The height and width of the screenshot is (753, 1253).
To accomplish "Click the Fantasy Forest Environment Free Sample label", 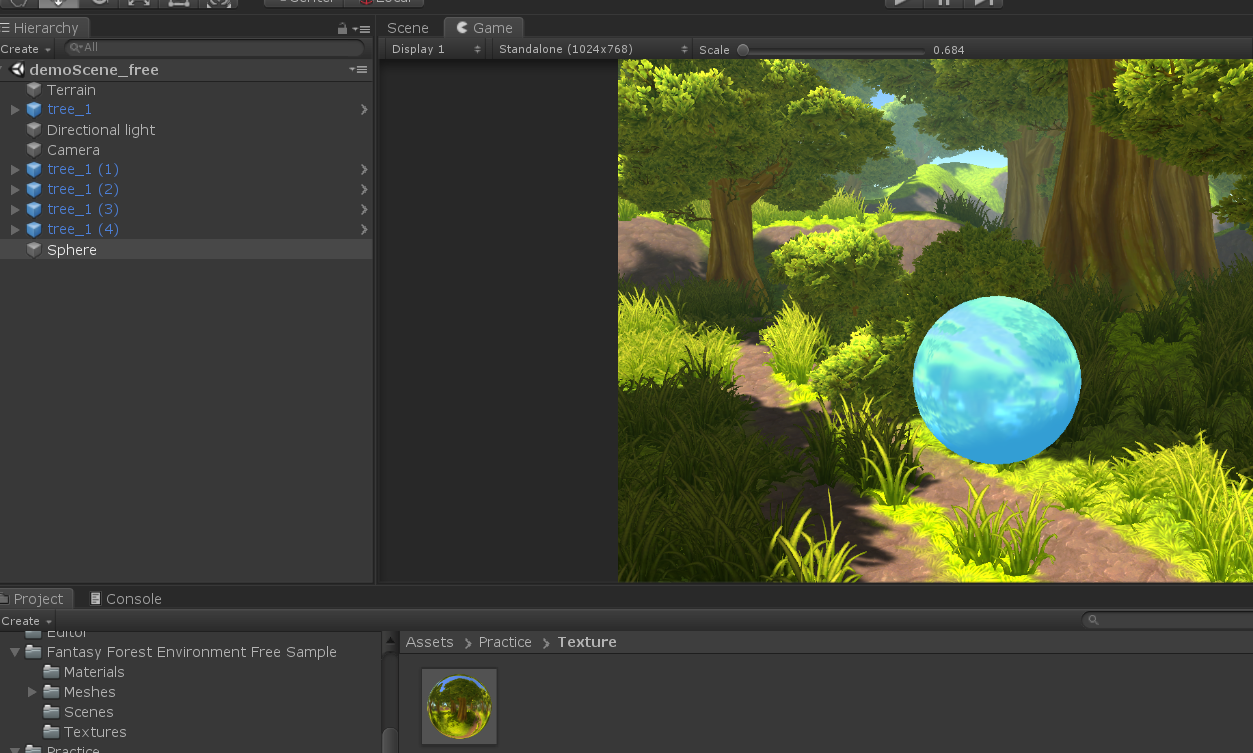I will [x=192, y=652].
